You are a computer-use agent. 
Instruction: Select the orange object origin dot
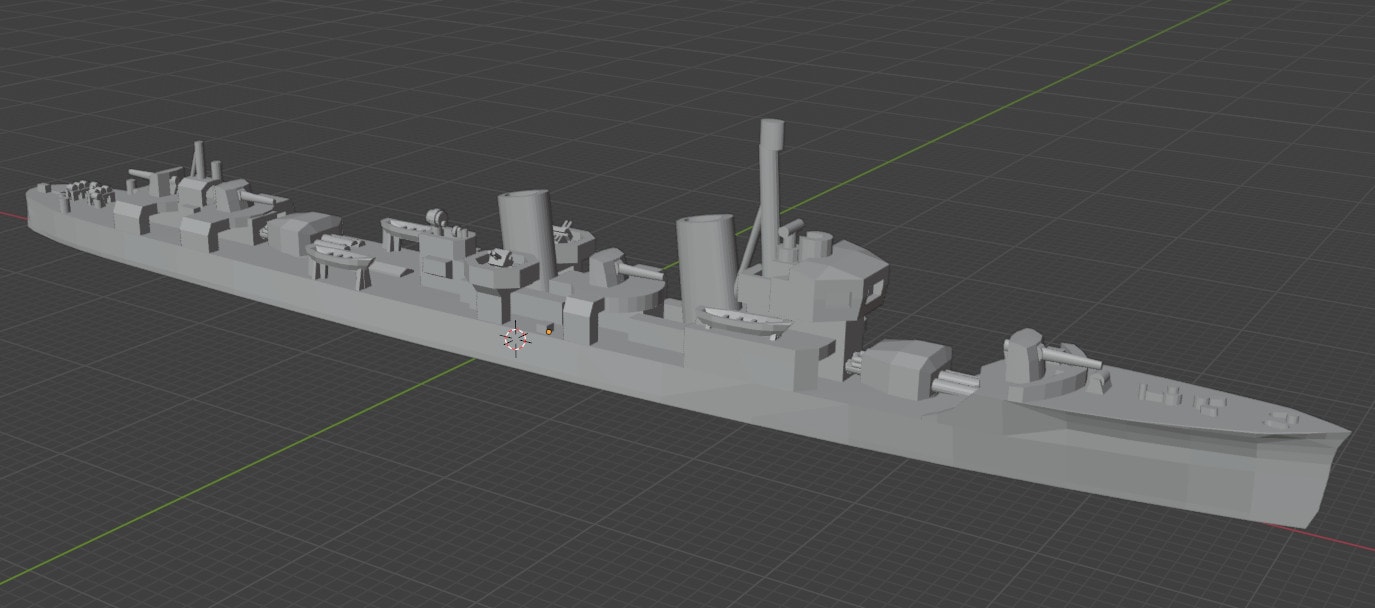pyautogui.click(x=550, y=330)
